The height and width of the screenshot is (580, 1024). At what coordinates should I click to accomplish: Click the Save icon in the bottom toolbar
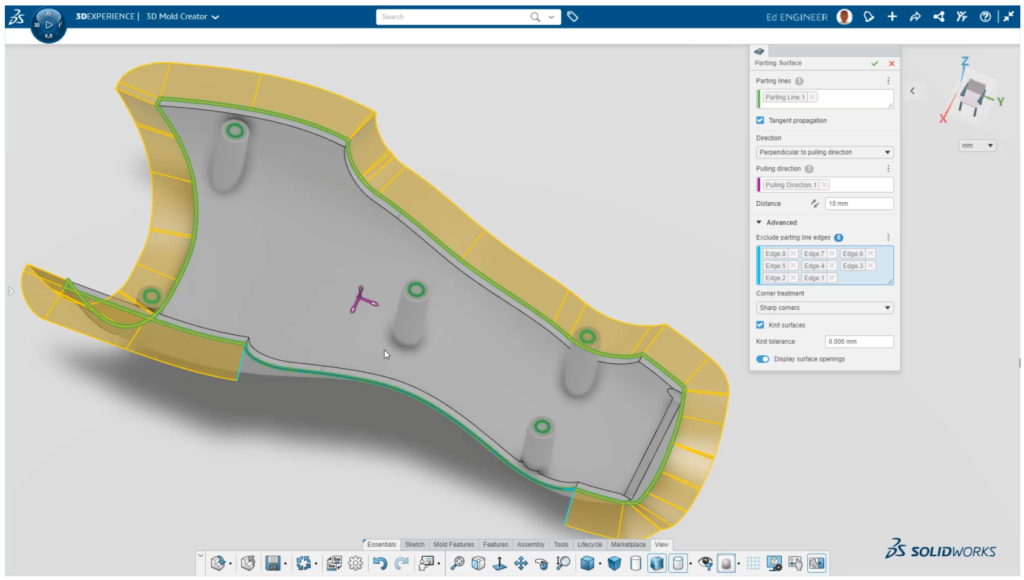point(271,563)
